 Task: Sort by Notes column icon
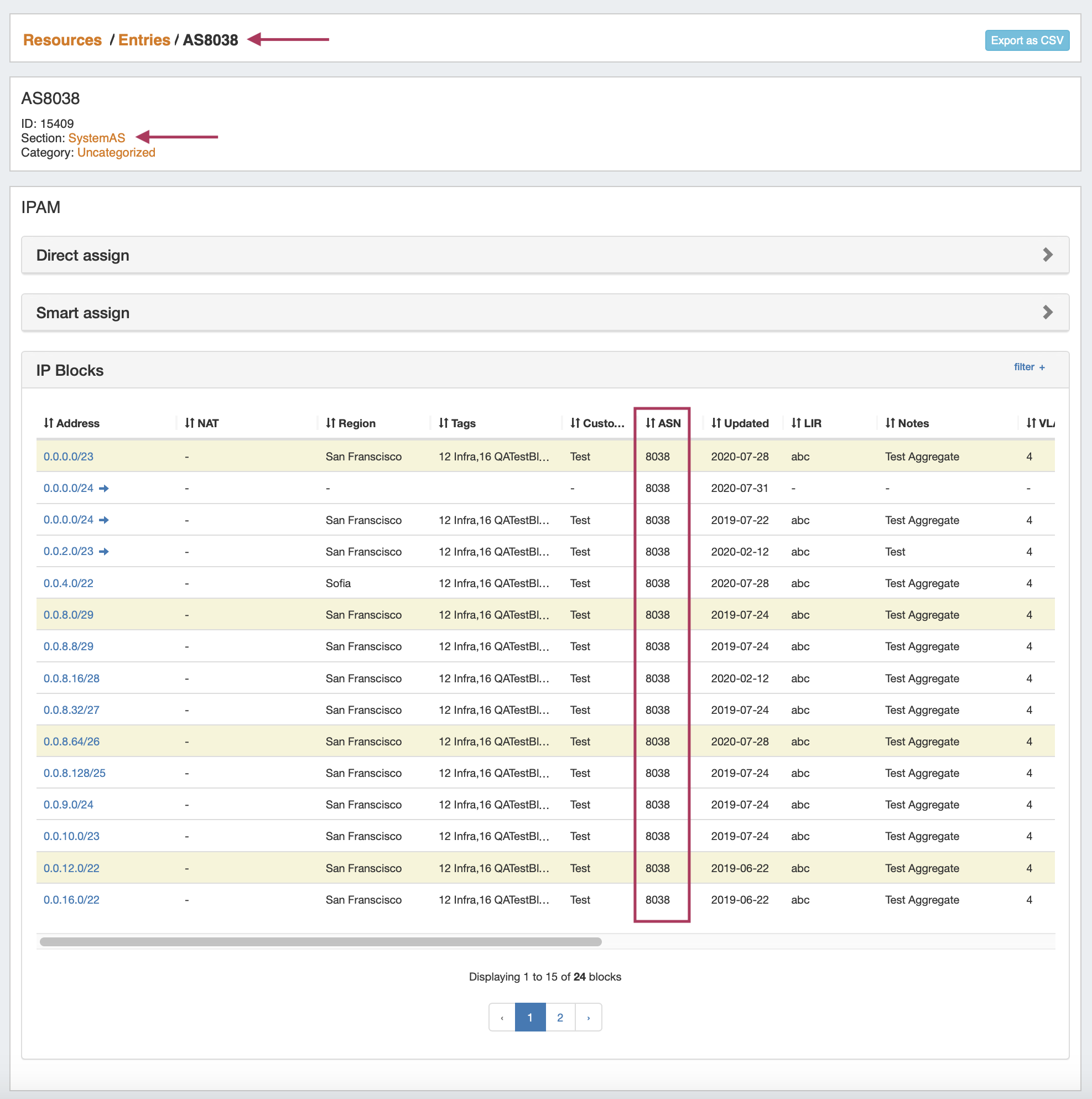(x=890, y=423)
